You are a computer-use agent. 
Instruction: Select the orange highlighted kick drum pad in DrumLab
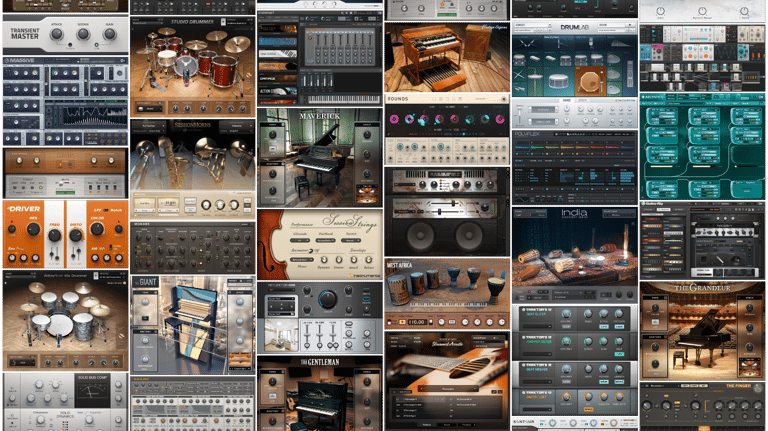(x=589, y=82)
